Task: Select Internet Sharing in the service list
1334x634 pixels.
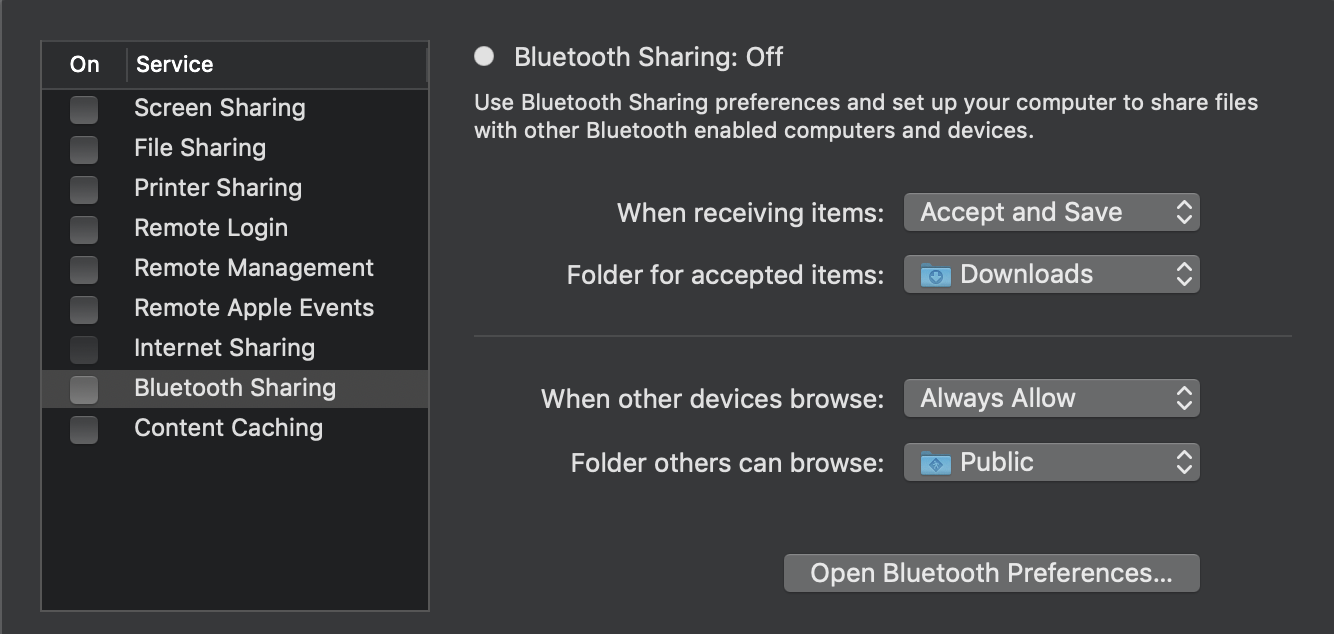Action: (x=224, y=348)
